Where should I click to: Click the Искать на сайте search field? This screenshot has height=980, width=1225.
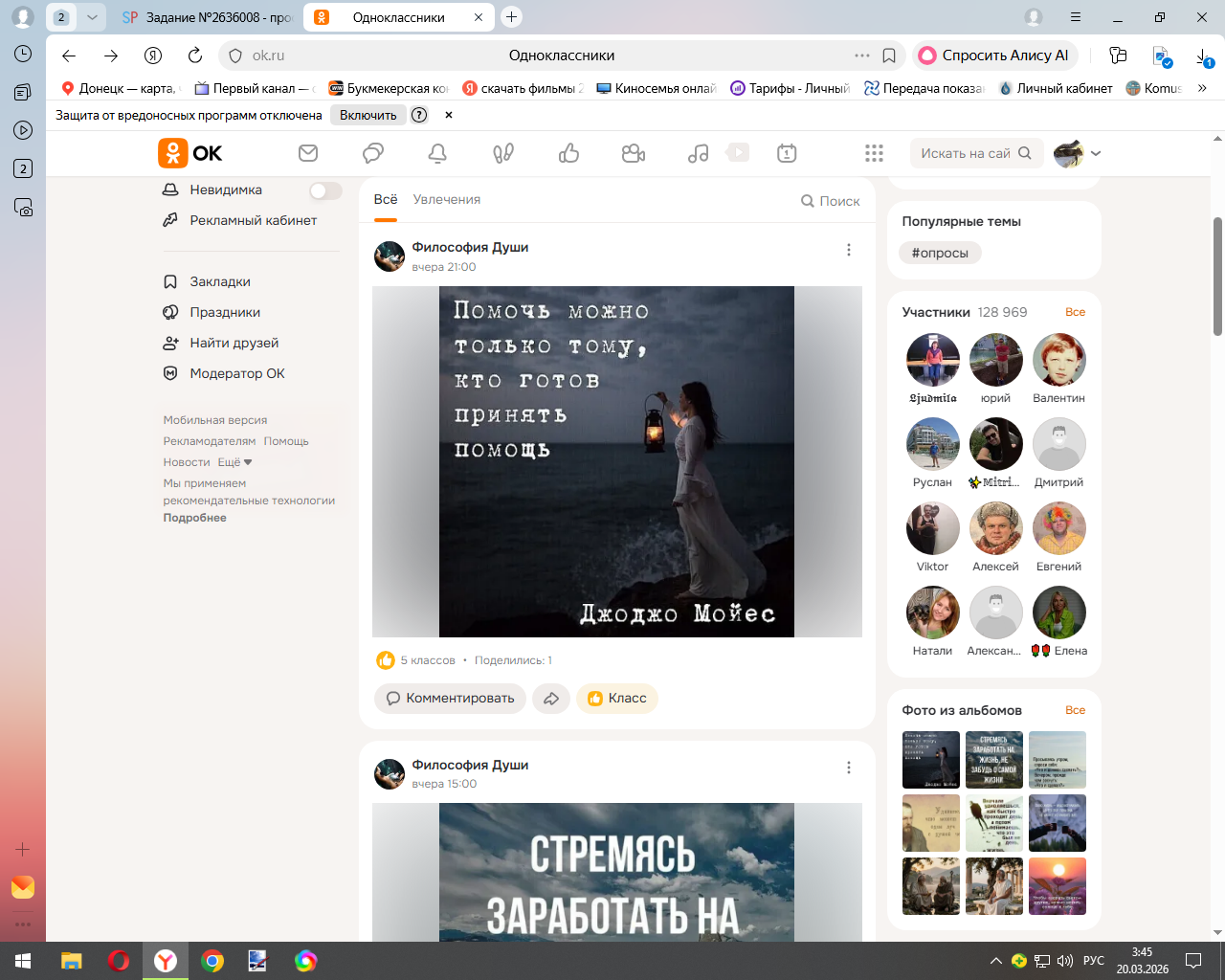click(965, 153)
